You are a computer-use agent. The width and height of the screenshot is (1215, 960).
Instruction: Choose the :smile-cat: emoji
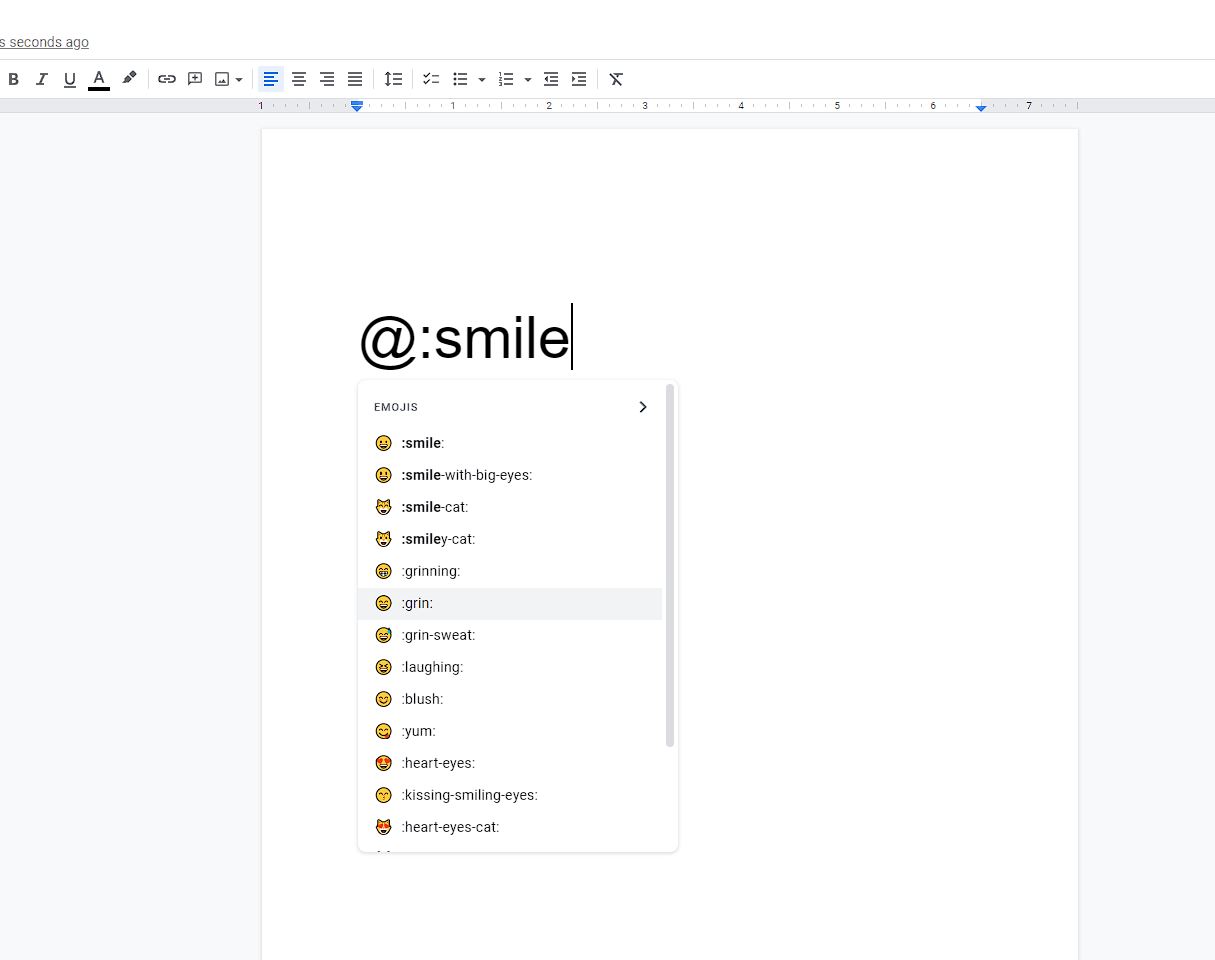point(510,507)
